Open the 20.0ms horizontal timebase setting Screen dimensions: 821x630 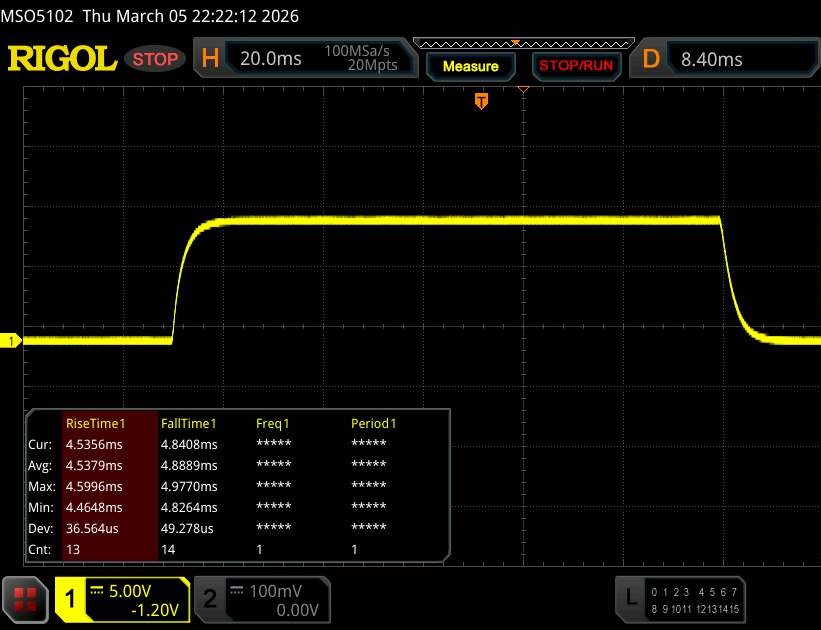[x=271, y=59]
